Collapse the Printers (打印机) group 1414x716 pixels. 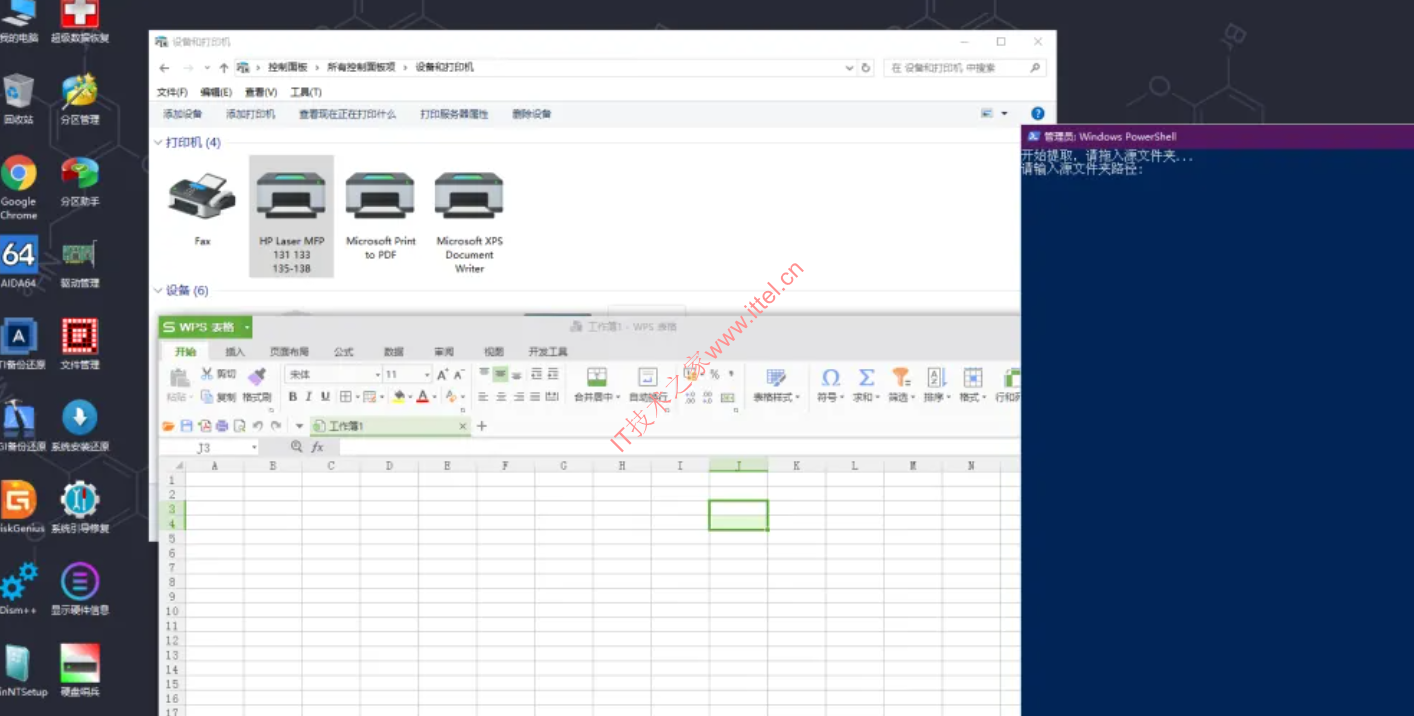coord(157,143)
